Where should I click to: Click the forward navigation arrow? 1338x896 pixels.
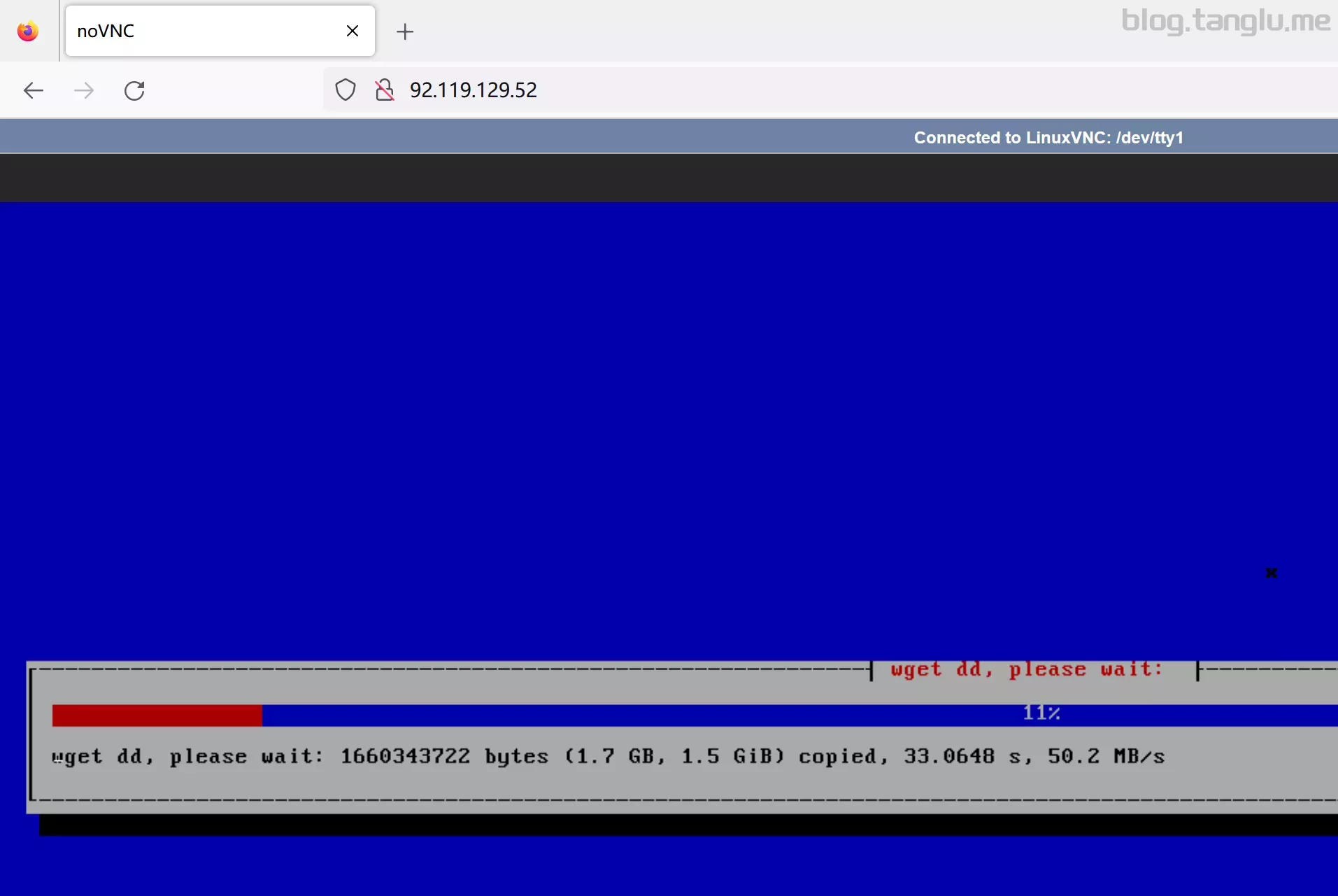coord(84,90)
